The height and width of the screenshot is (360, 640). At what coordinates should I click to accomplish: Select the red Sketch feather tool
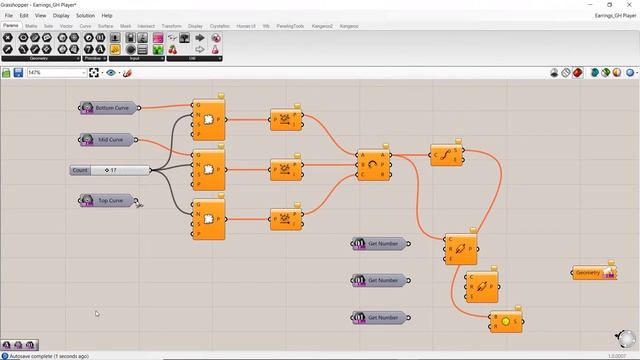coord(127,73)
